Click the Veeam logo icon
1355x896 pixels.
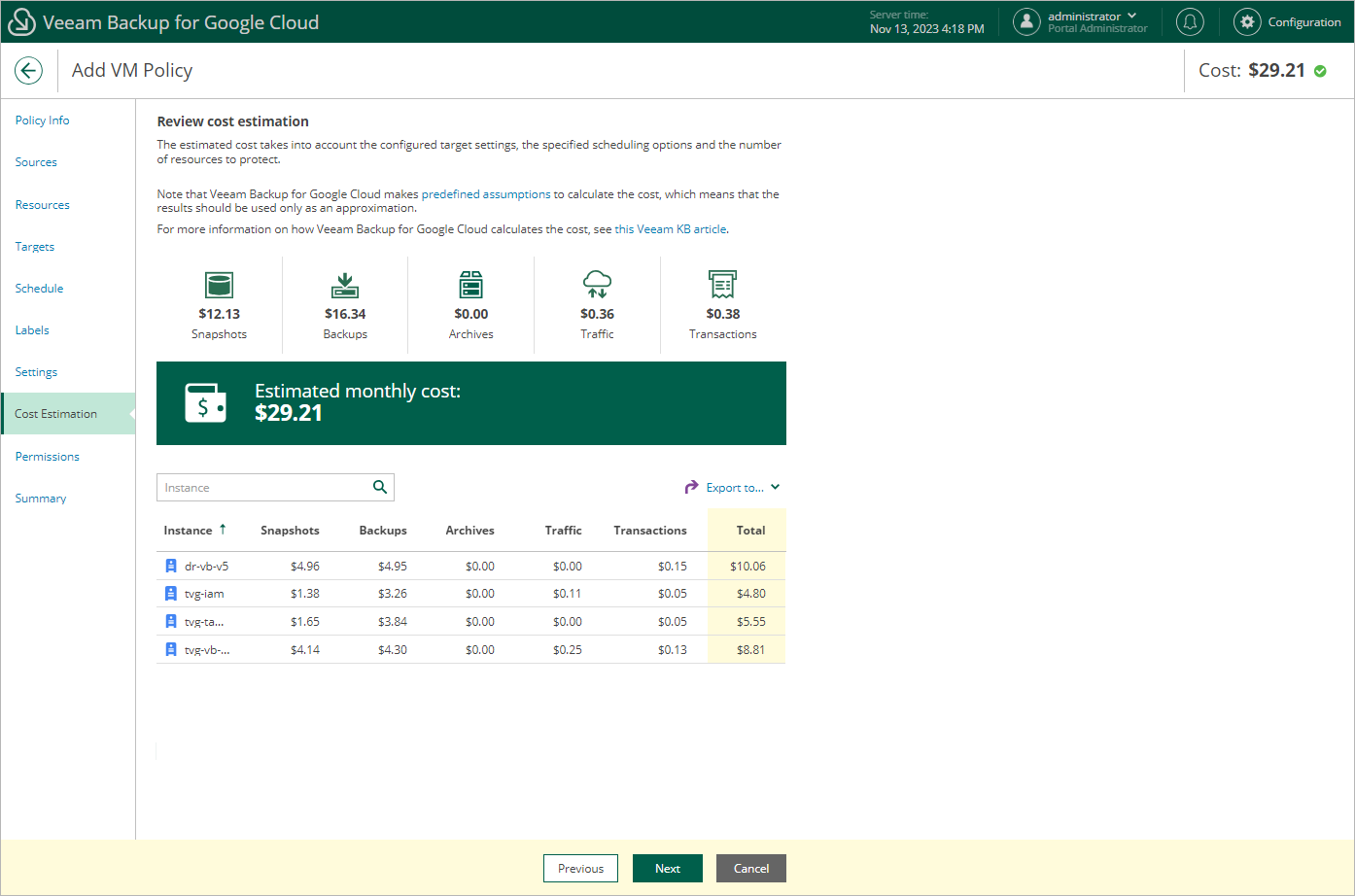20,21
